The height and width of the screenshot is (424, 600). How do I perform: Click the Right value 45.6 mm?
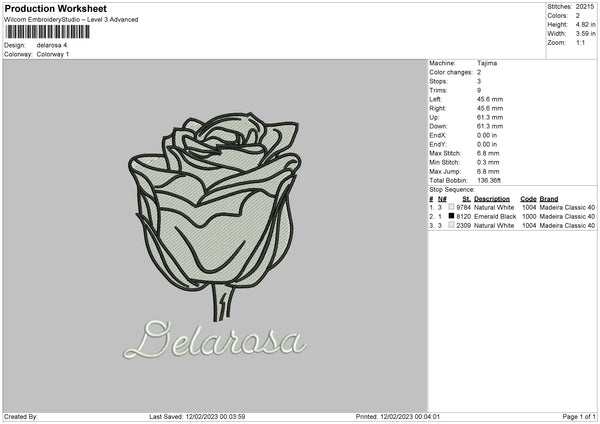point(490,108)
